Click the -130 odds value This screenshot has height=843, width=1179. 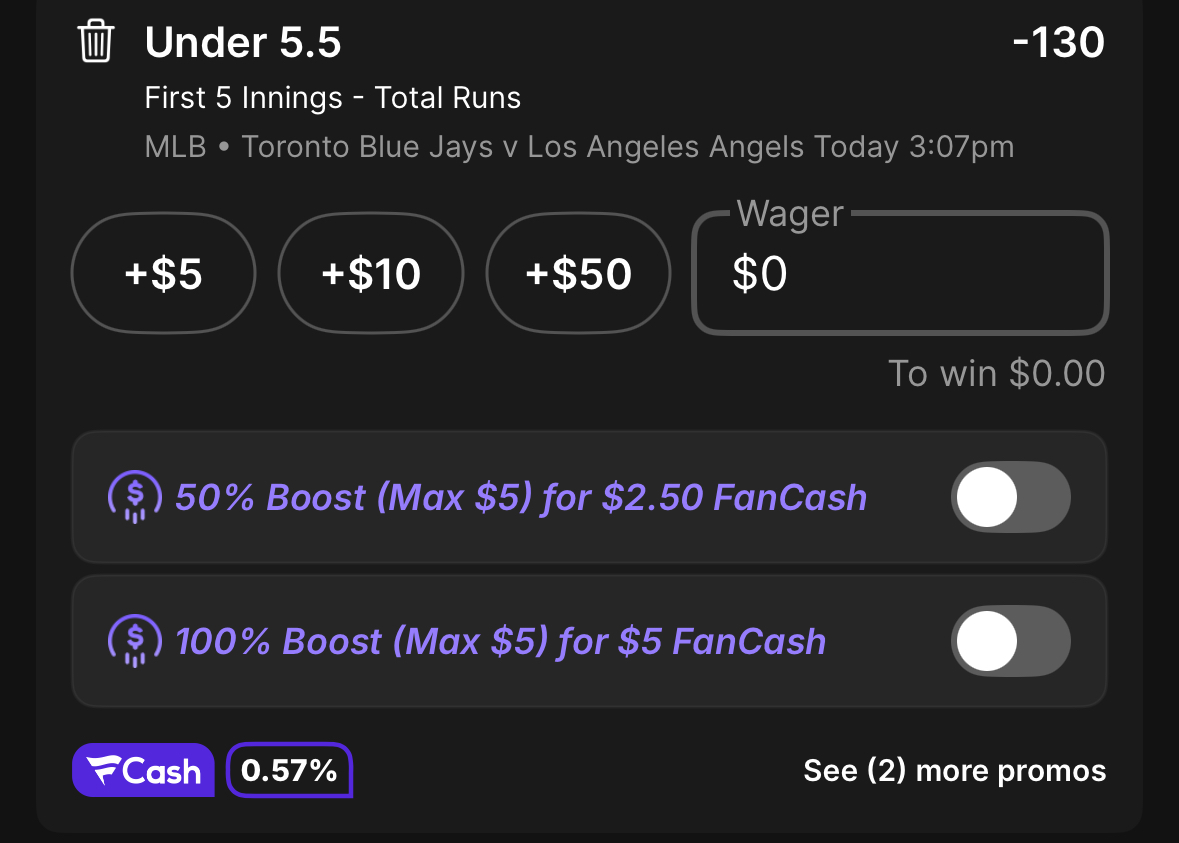point(1058,42)
